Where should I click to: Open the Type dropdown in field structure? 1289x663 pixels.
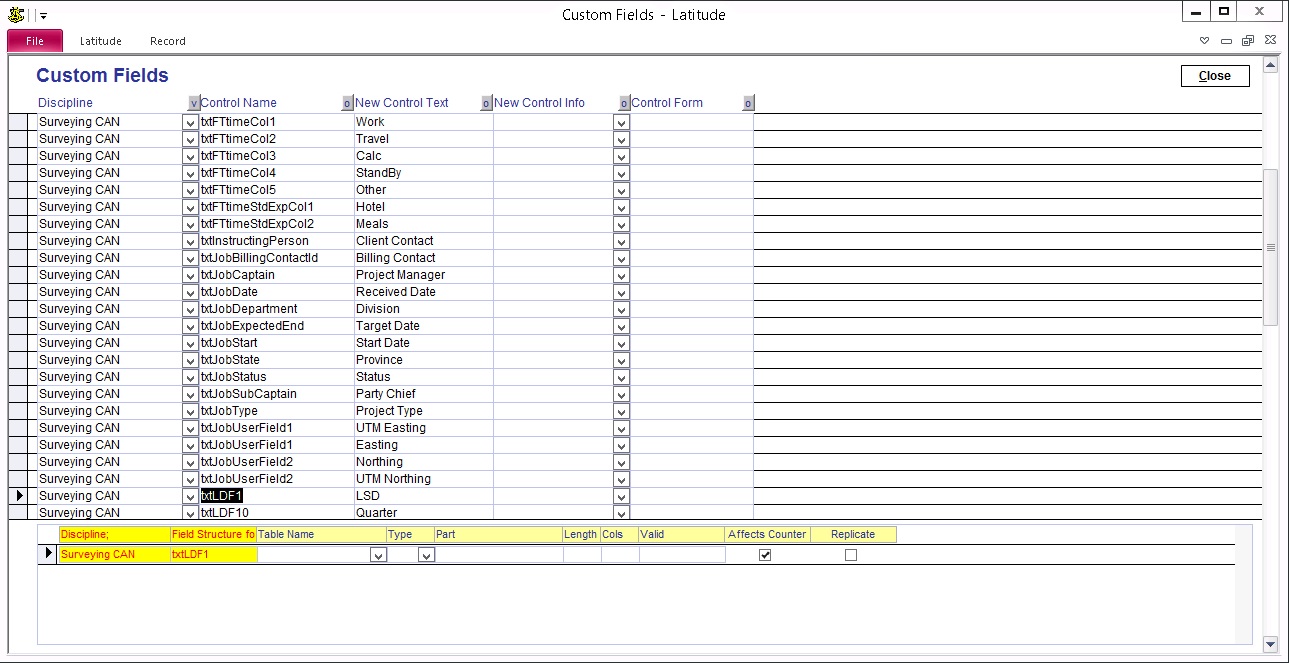point(426,555)
